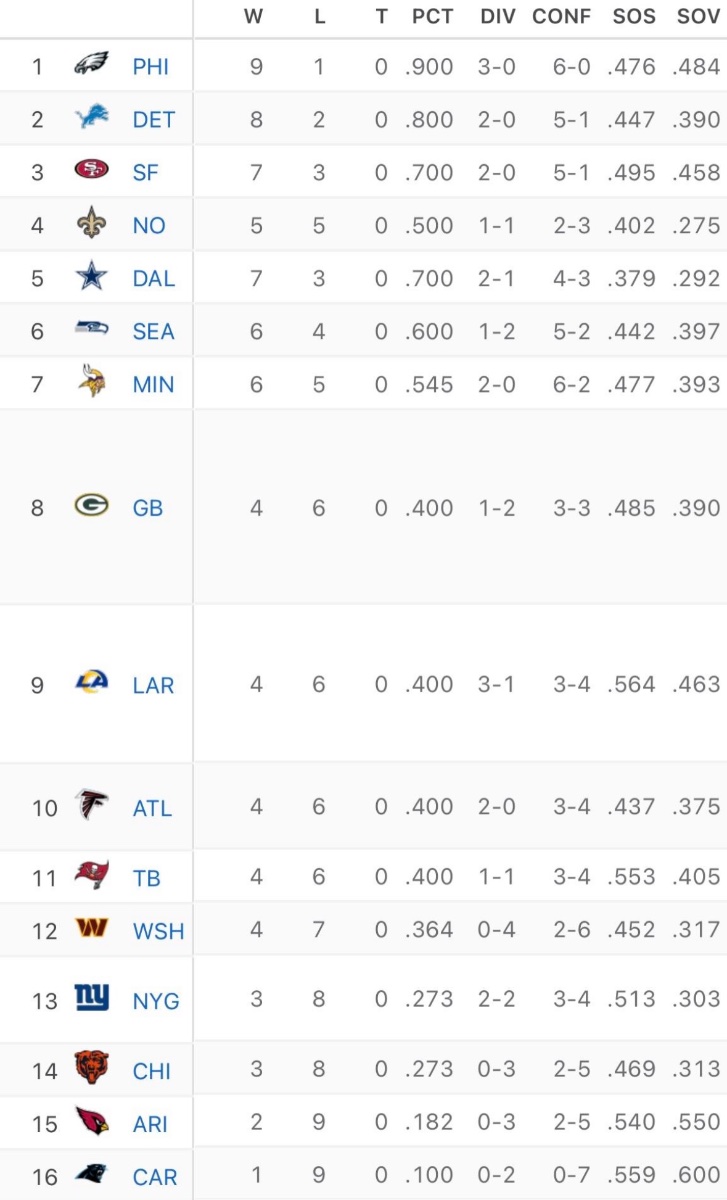Open the CAR team link
The image size is (727, 1200).
click(x=154, y=1177)
